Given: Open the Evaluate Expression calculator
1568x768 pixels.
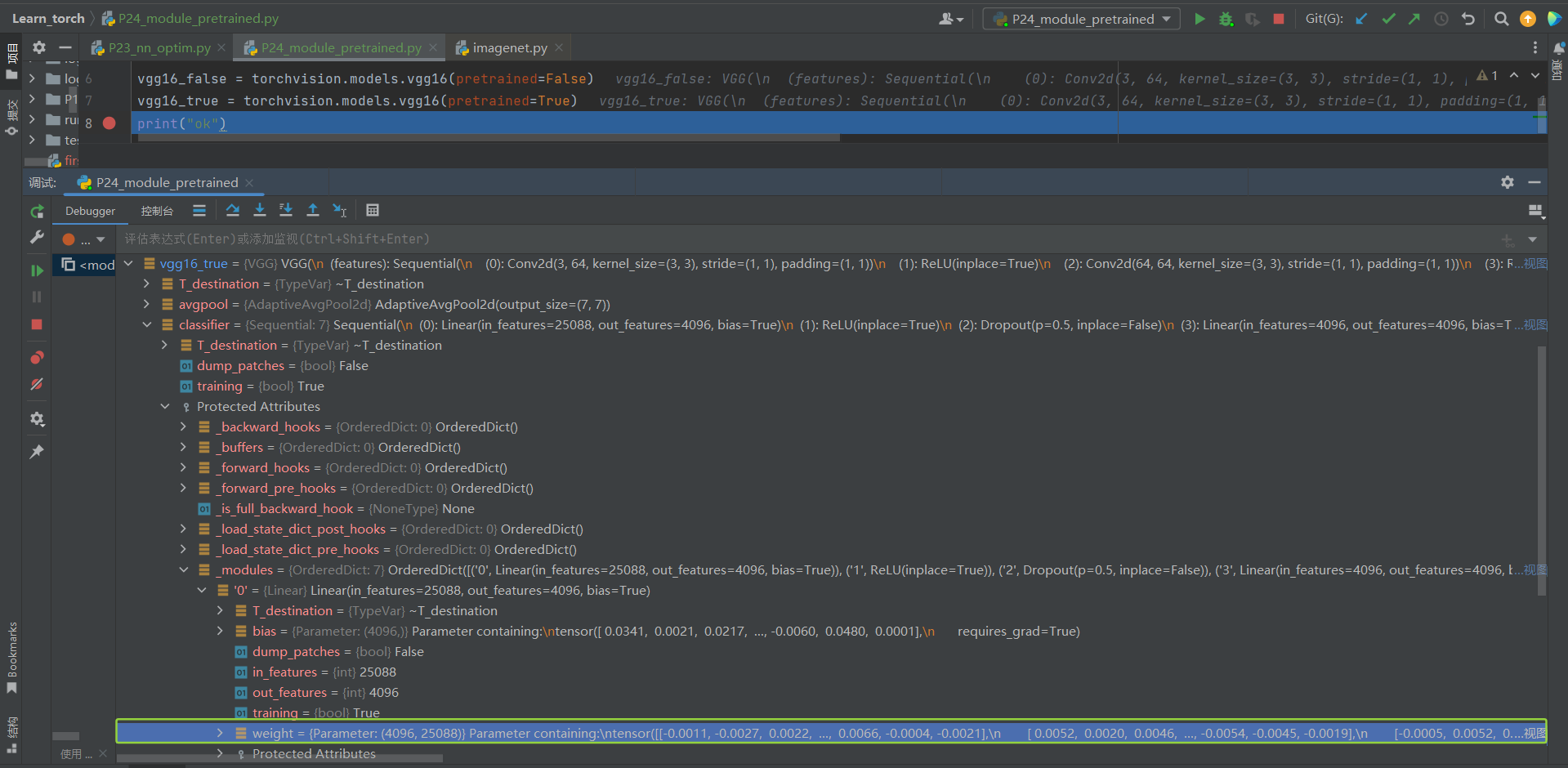Looking at the screenshot, I should 373,211.
